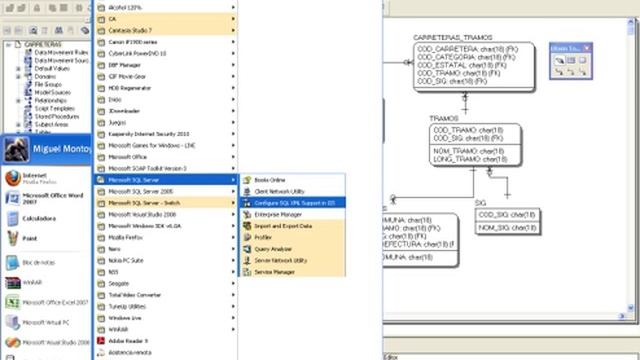640x360 pixels.
Task: Open Microsoft Visual Studio 2008 pinned shortcut
Action: pyautogui.click(x=46, y=342)
